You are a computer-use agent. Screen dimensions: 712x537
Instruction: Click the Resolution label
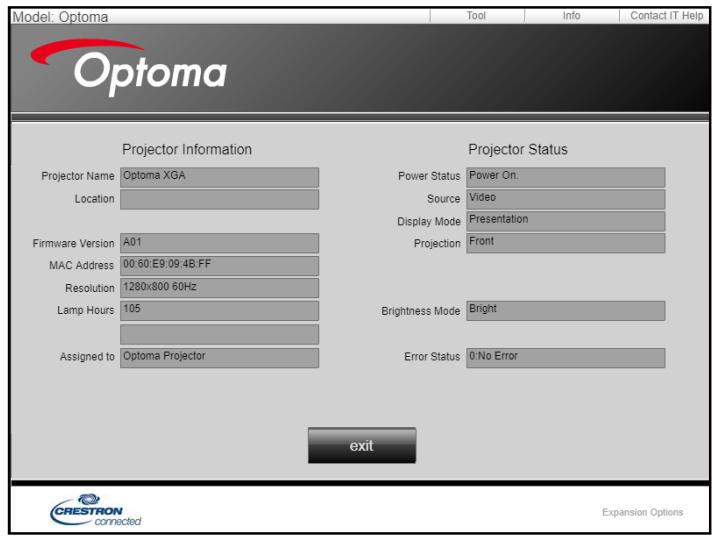click(x=90, y=288)
